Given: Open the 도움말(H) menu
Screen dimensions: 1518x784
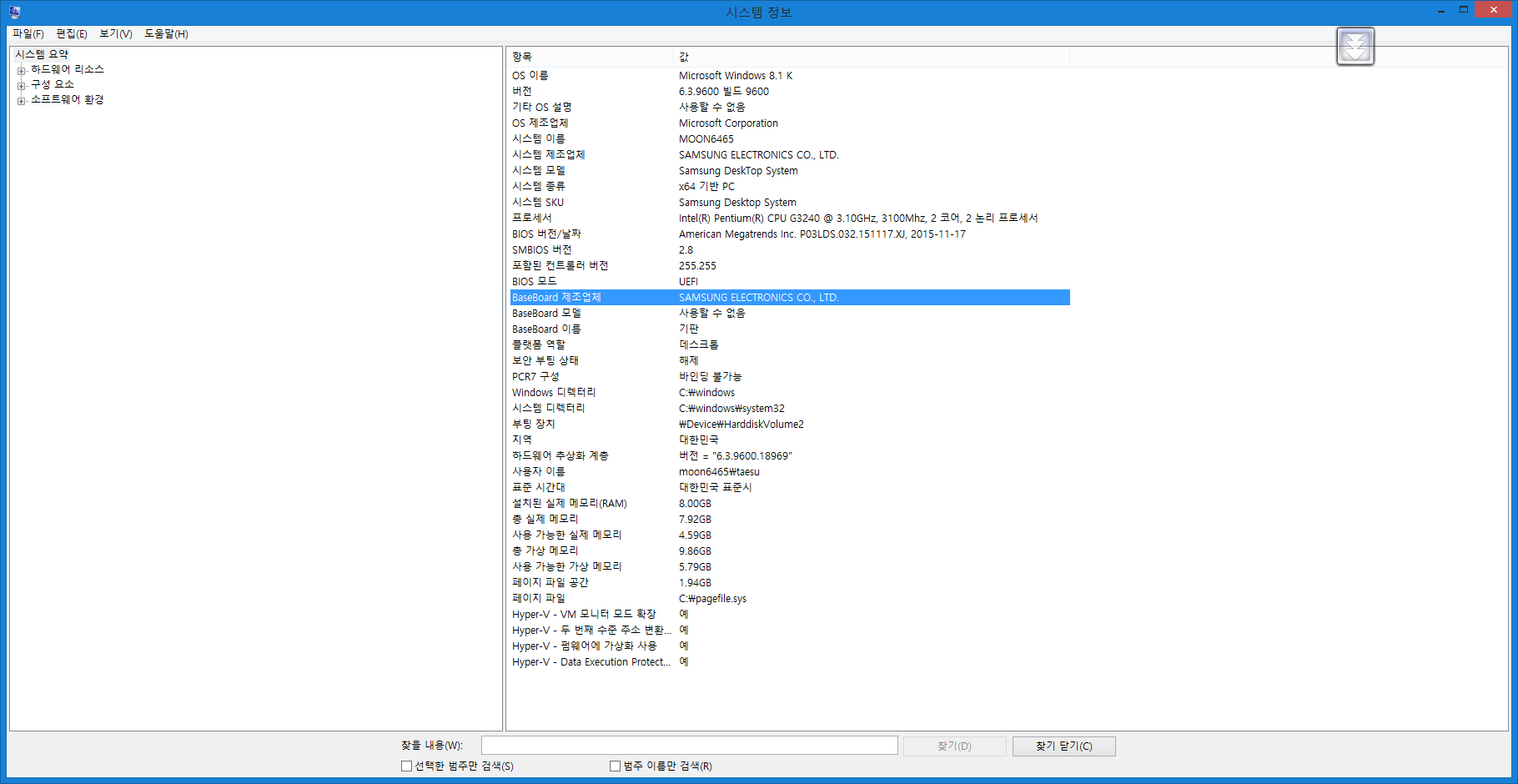Looking at the screenshot, I should pyautogui.click(x=167, y=34).
